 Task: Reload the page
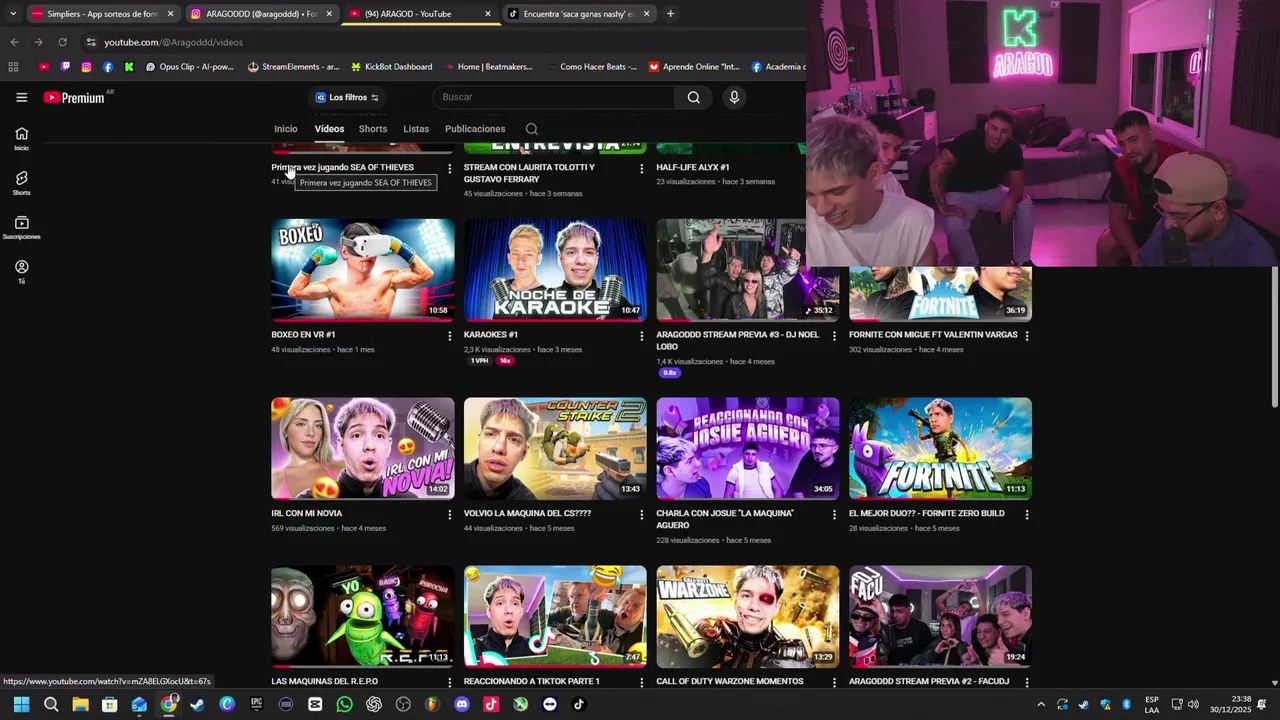62,42
